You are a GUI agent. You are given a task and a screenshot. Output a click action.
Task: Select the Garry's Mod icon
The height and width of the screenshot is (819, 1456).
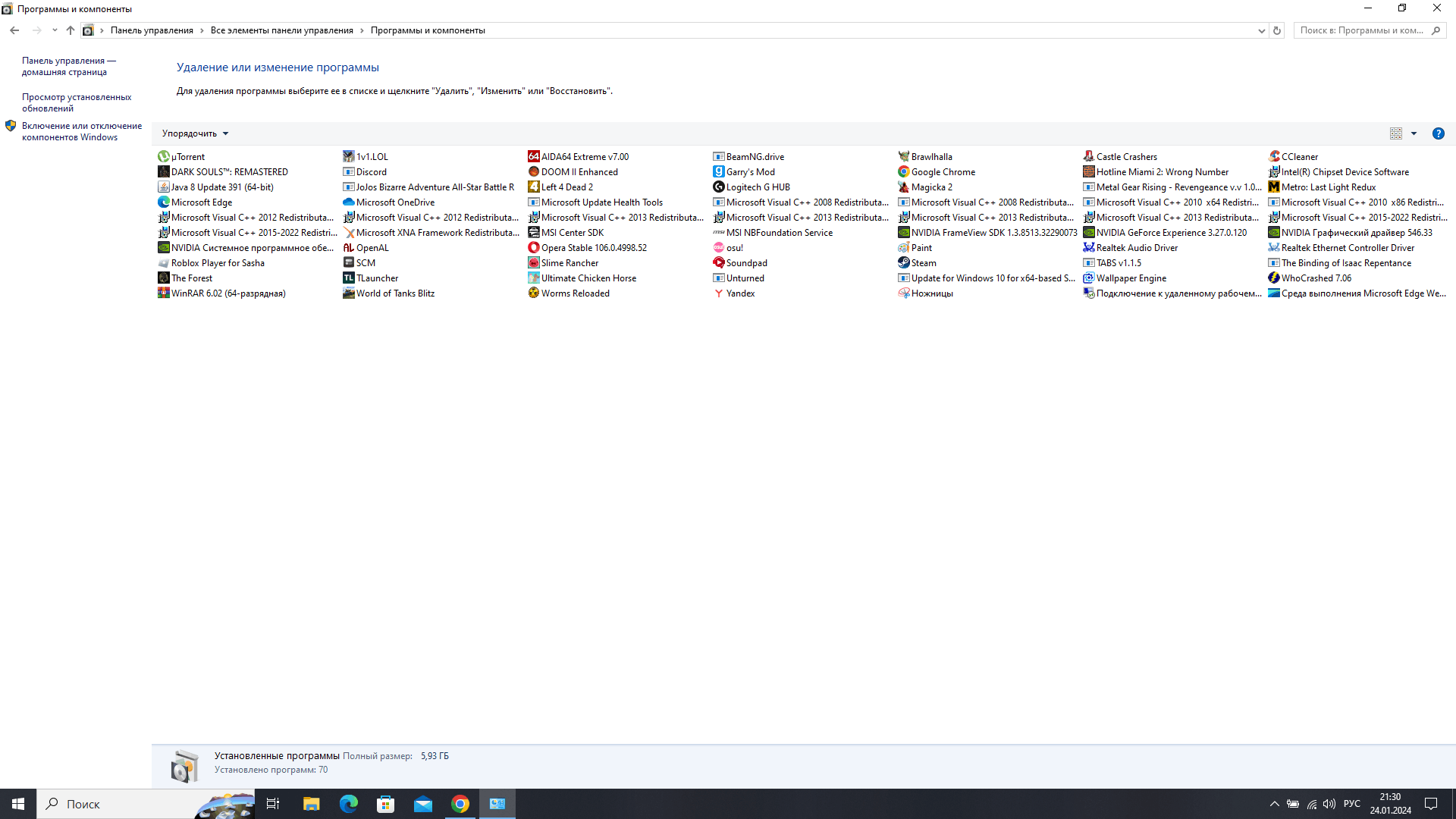[x=718, y=172]
